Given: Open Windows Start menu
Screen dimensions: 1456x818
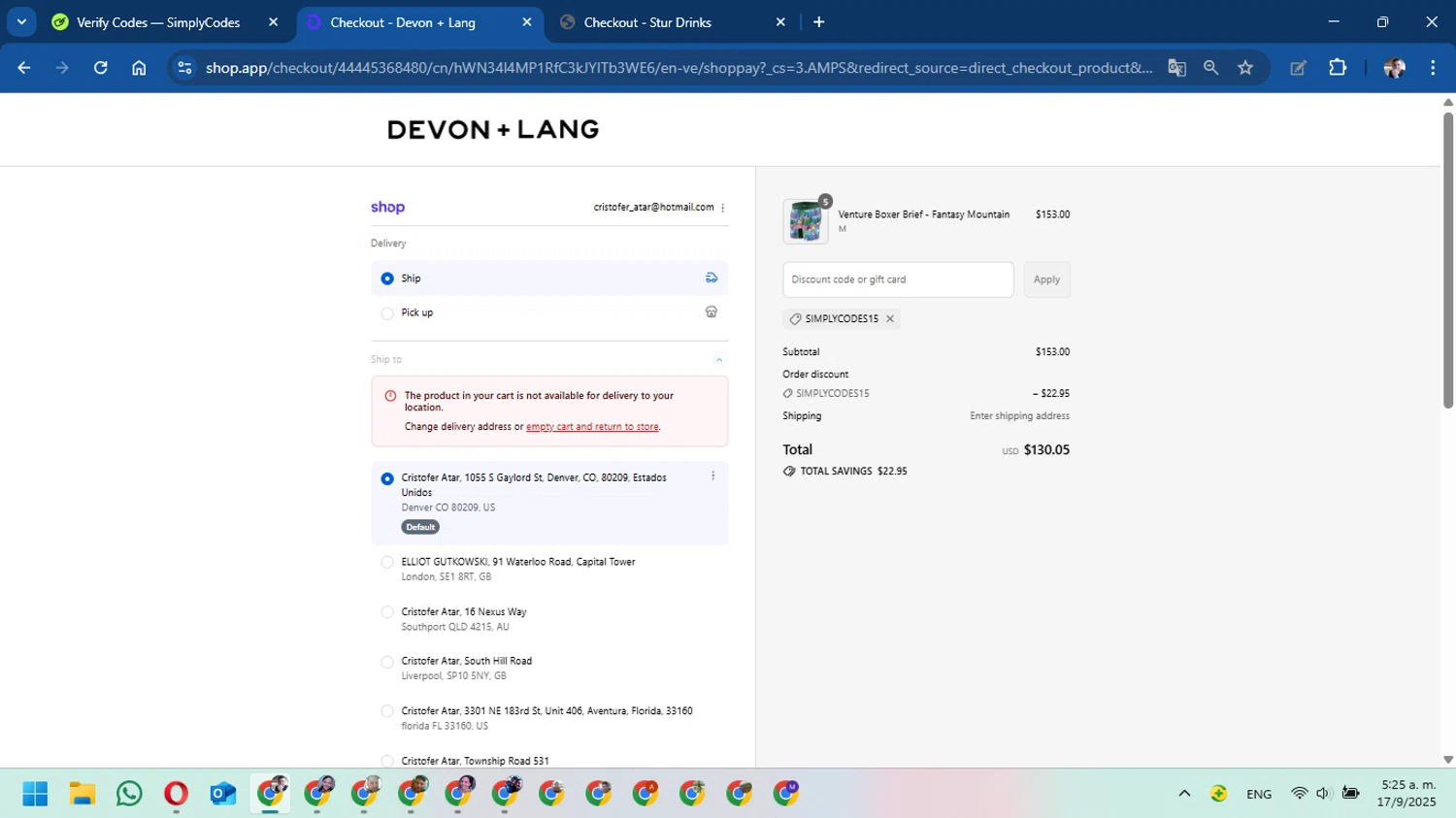Looking at the screenshot, I should point(35,794).
